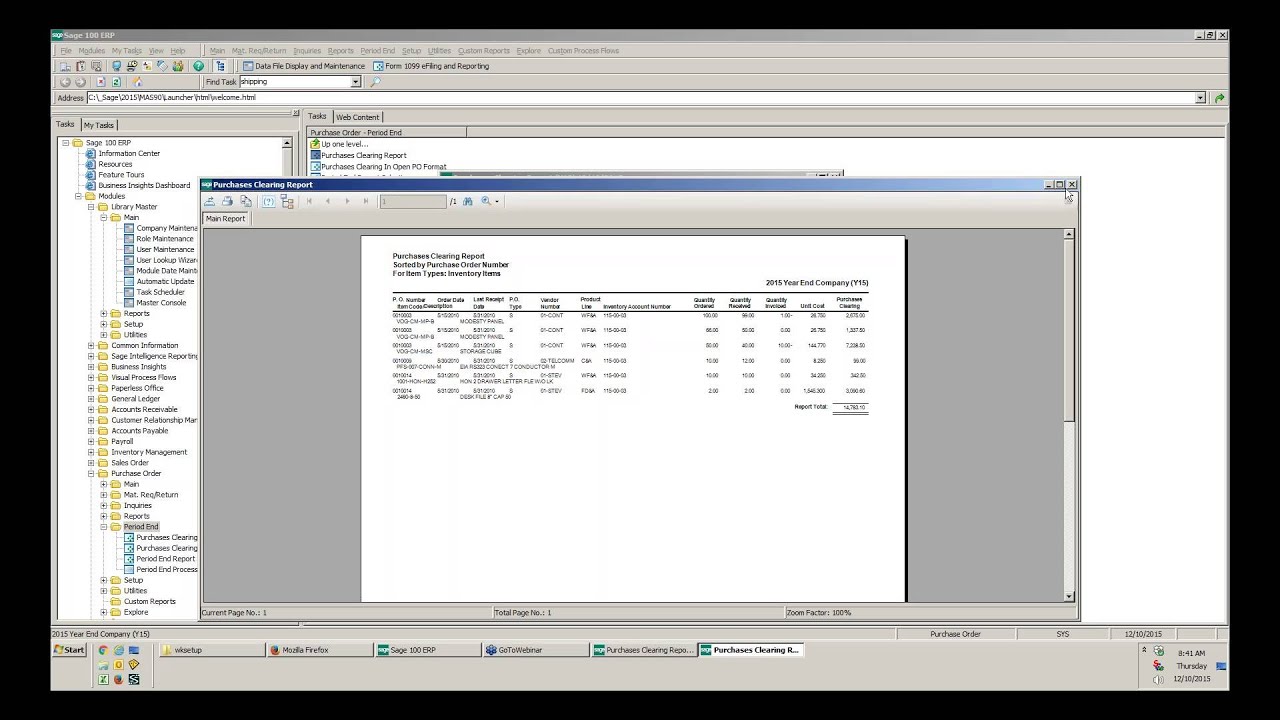Screen dimensions: 1280x720
Task: Go to first page arrow in report viewer
Action: coord(309,201)
